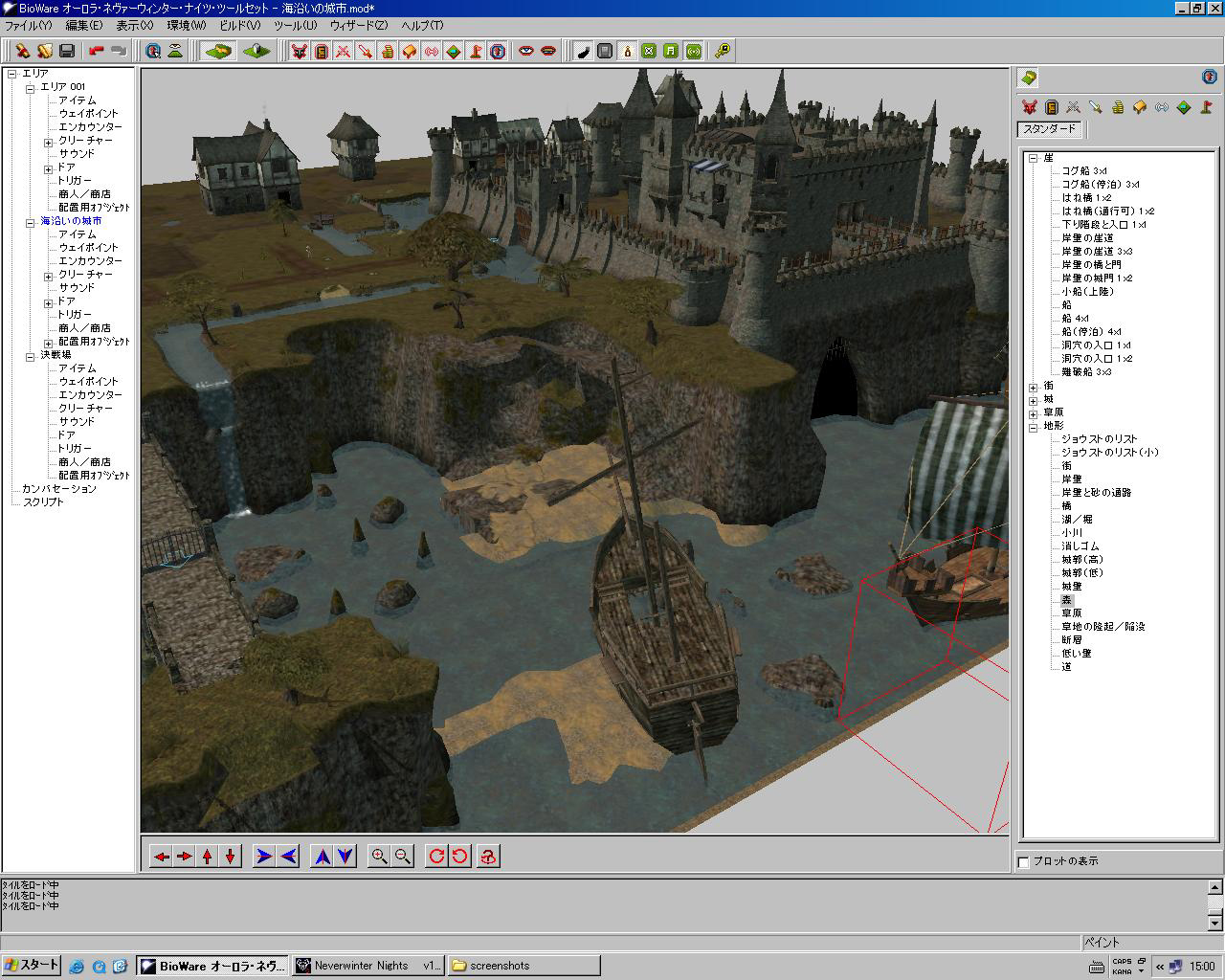Select 消しゴム terrain in palette list
This screenshot has width=1225, height=980.
pos(1080,546)
